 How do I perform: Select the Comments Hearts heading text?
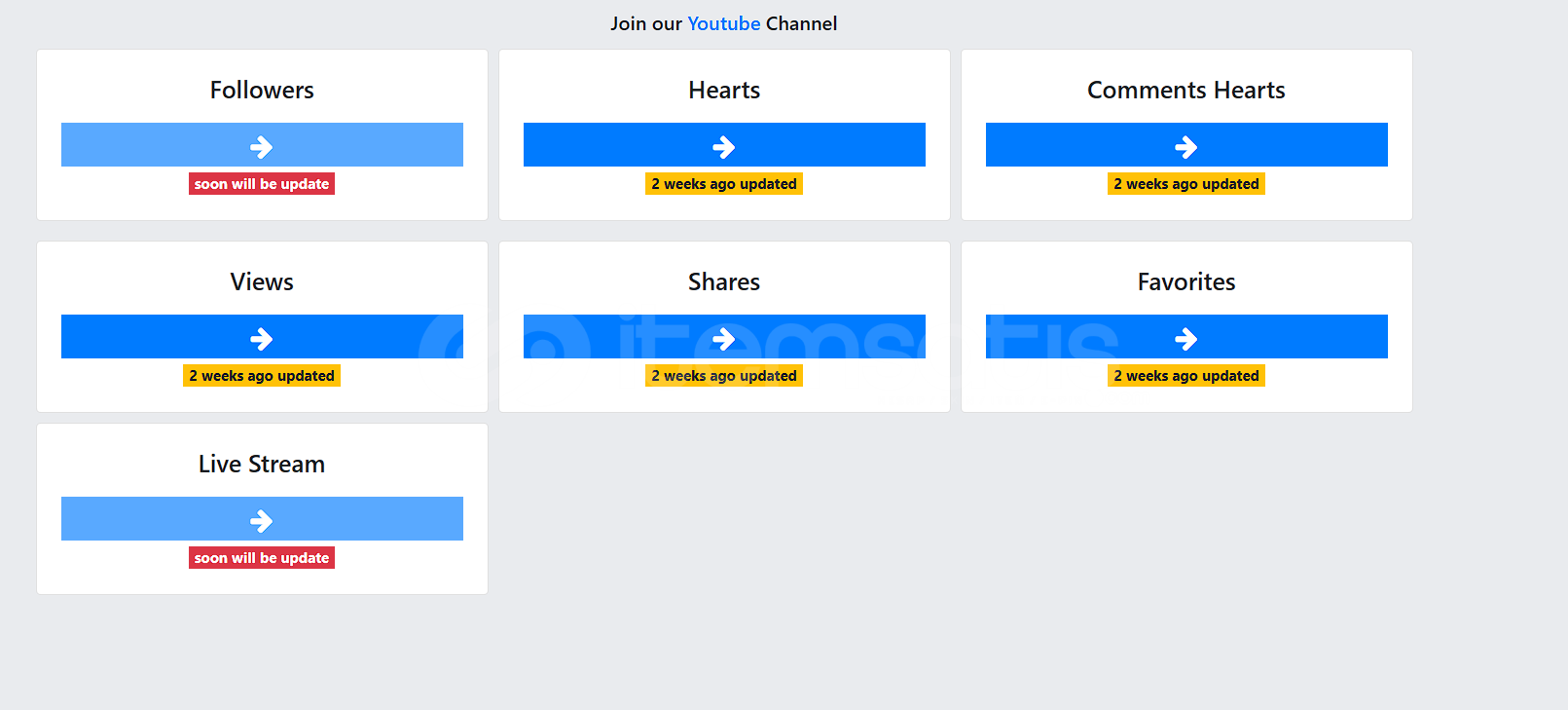coord(1185,91)
